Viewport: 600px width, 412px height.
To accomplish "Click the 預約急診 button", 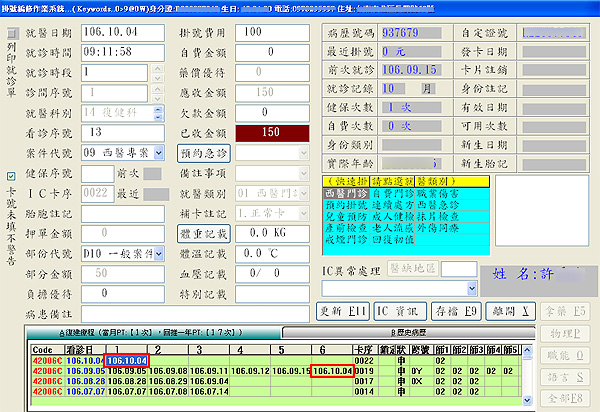I will tap(203, 152).
